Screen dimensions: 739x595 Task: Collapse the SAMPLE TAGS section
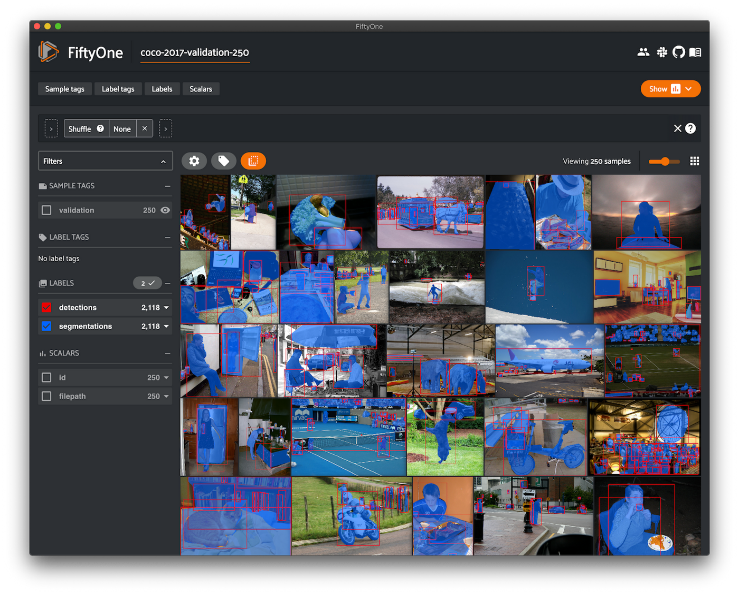167,186
